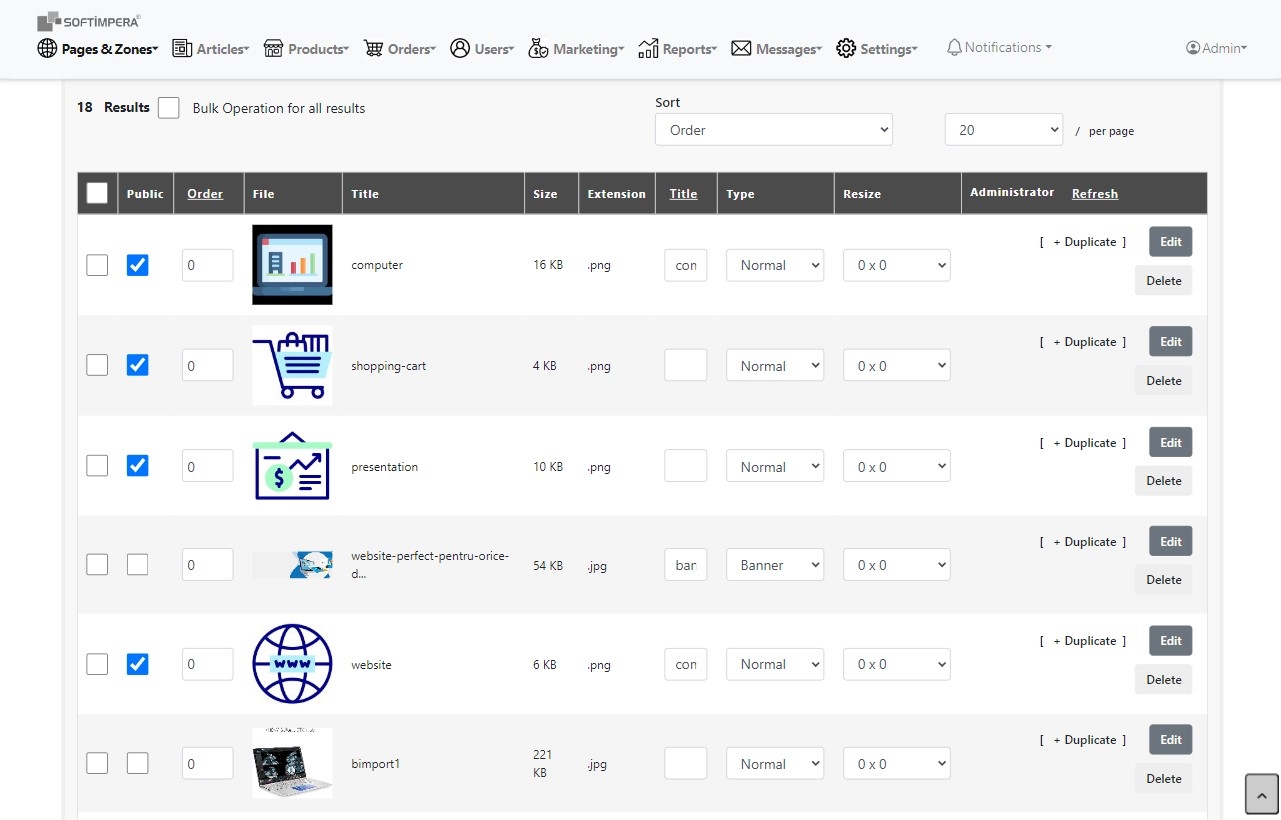Image resolution: width=1281 pixels, height=820 pixels.
Task: Click Duplicate for the bimport1 row
Action: [1083, 740]
